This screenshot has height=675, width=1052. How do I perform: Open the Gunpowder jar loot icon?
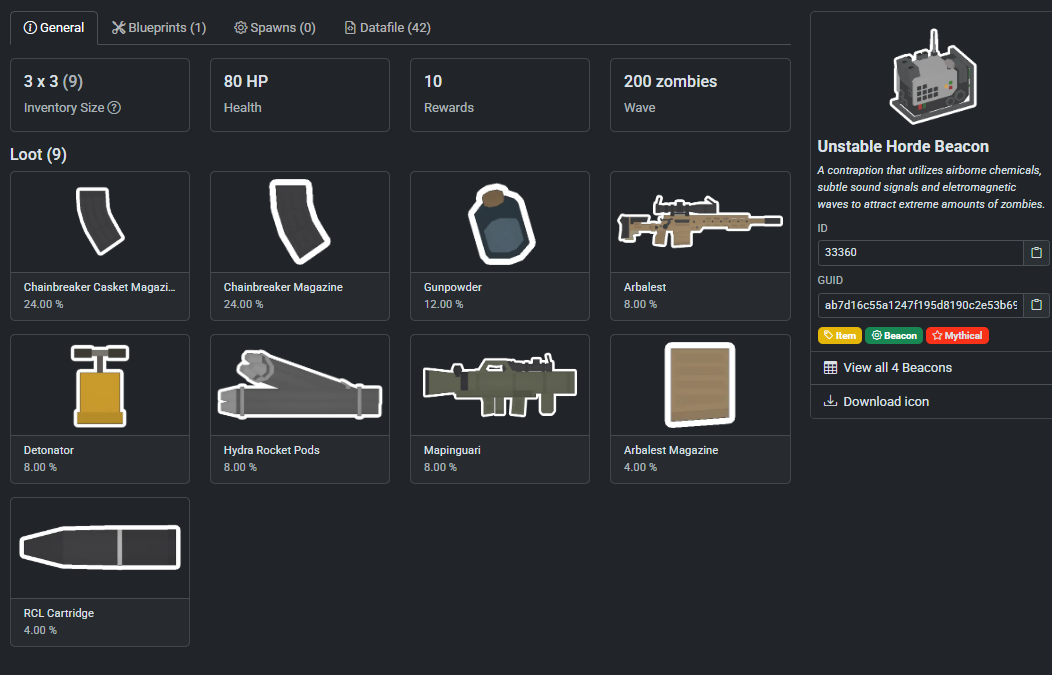[500, 222]
